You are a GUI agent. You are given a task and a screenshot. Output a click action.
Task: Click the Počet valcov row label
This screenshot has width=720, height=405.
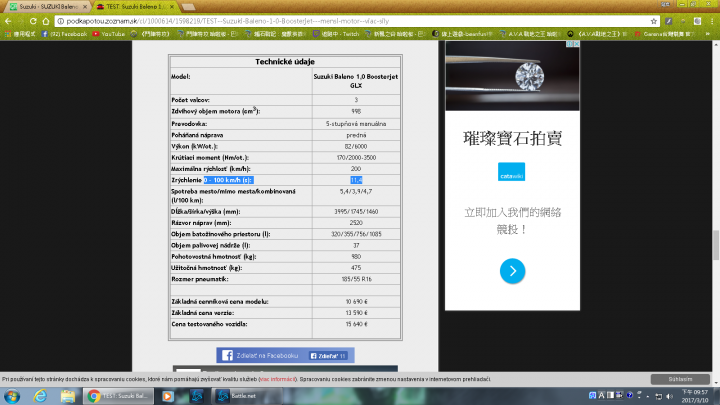click(x=190, y=100)
